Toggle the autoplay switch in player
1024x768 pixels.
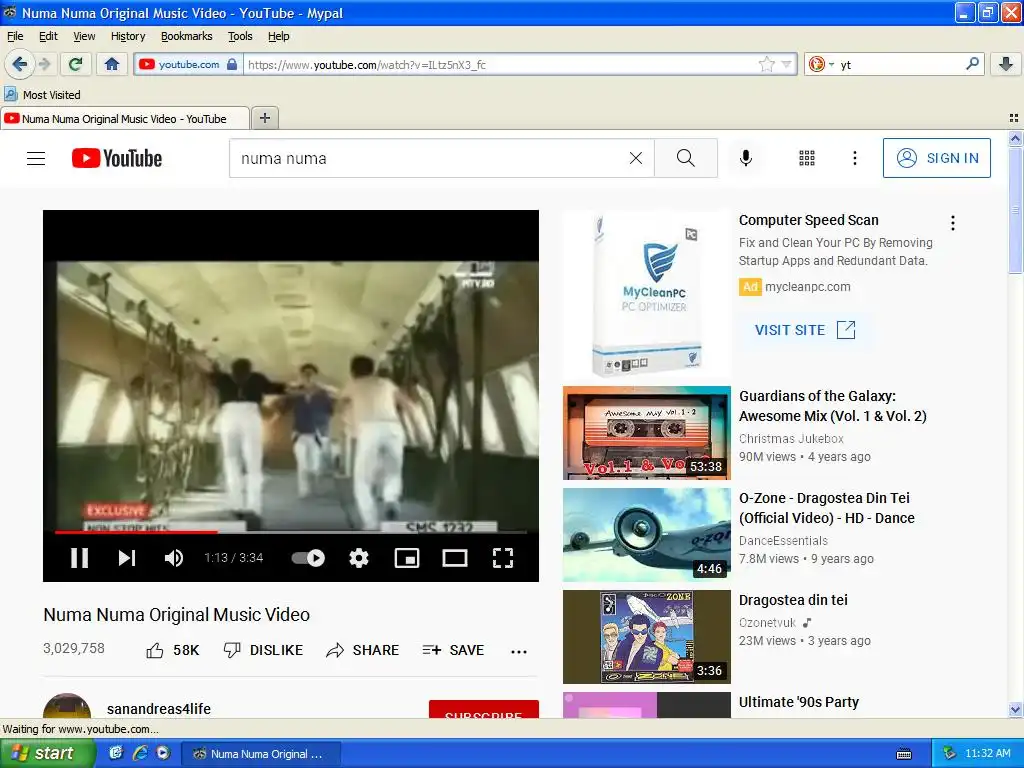pos(308,558)
